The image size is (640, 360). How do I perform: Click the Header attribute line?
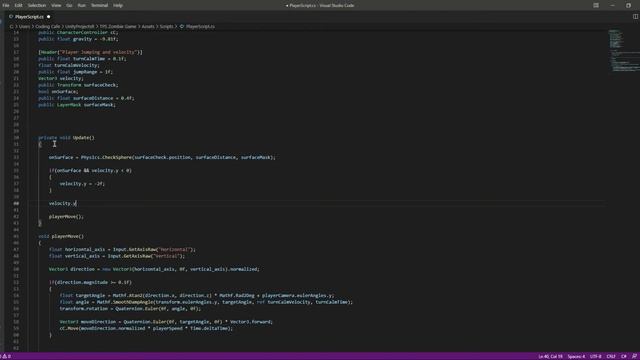90,52
